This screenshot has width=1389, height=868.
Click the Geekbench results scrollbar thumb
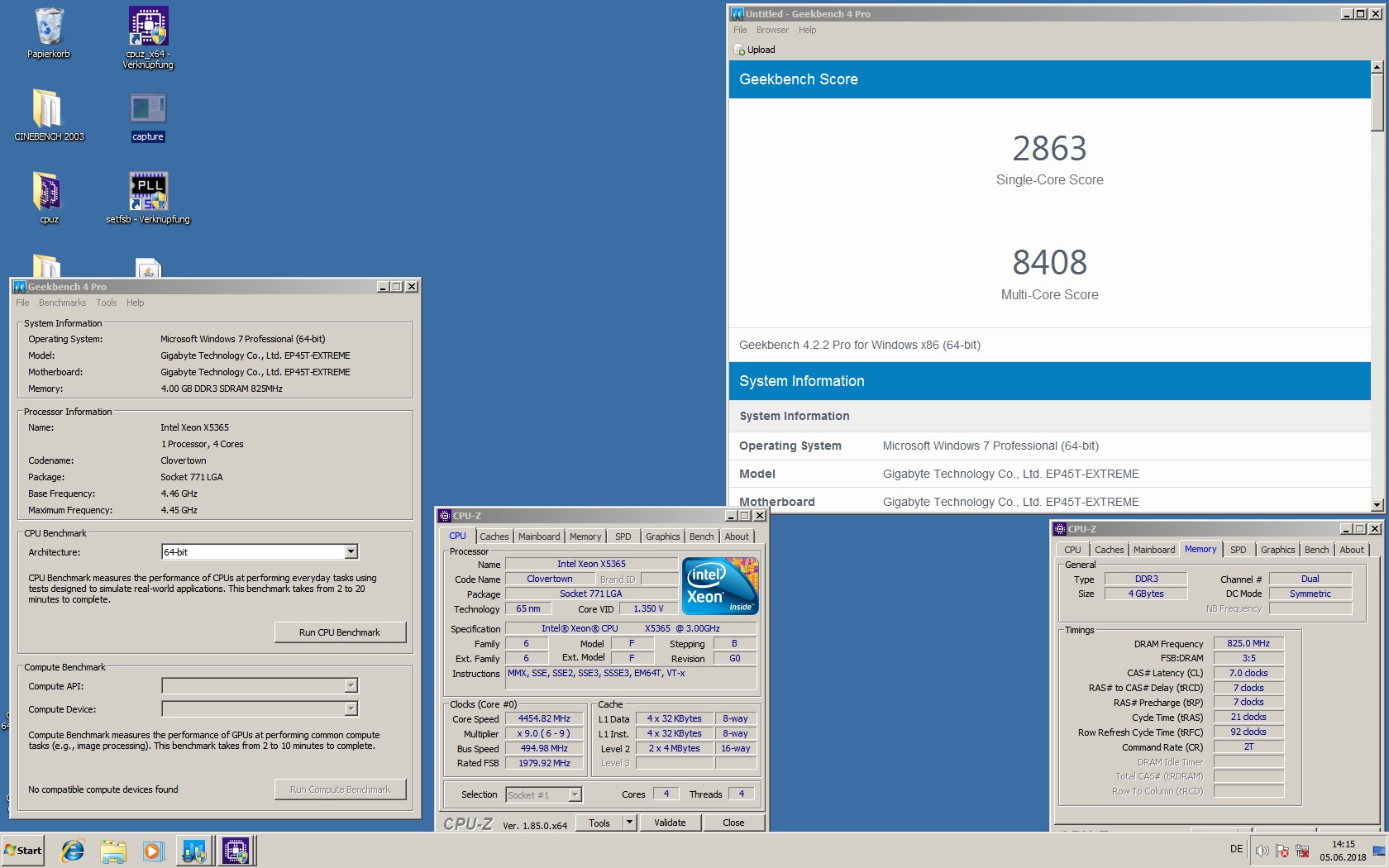(1377, 103)
